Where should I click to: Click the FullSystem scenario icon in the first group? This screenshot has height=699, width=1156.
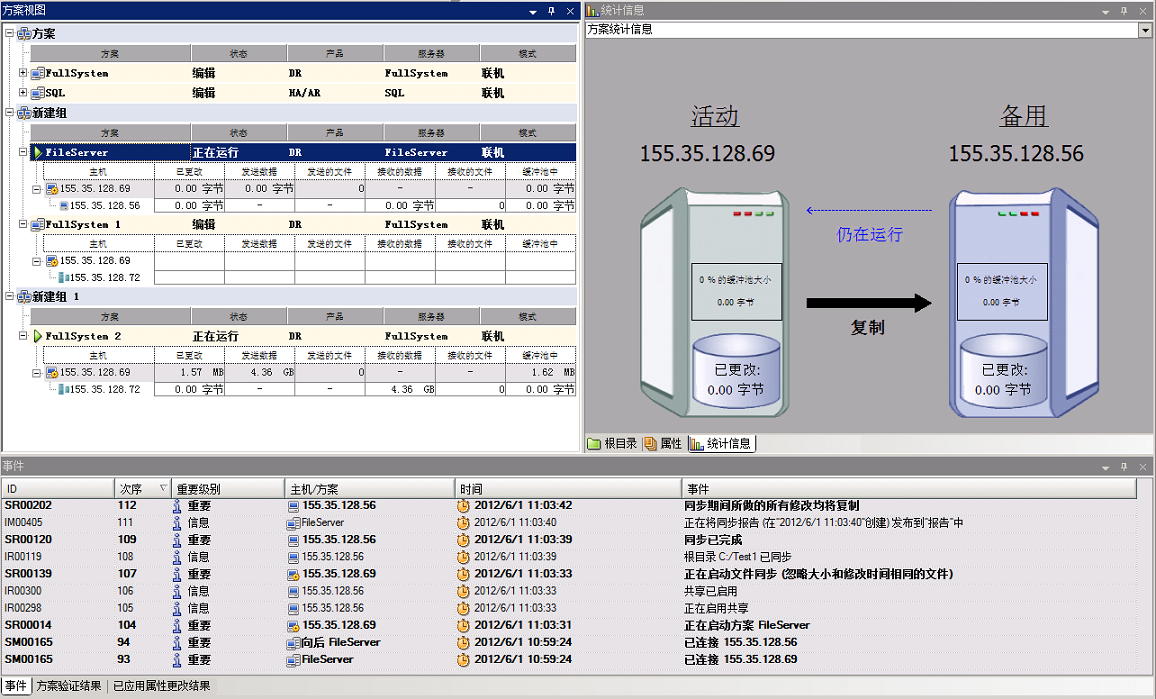click(x=38, y=73)
